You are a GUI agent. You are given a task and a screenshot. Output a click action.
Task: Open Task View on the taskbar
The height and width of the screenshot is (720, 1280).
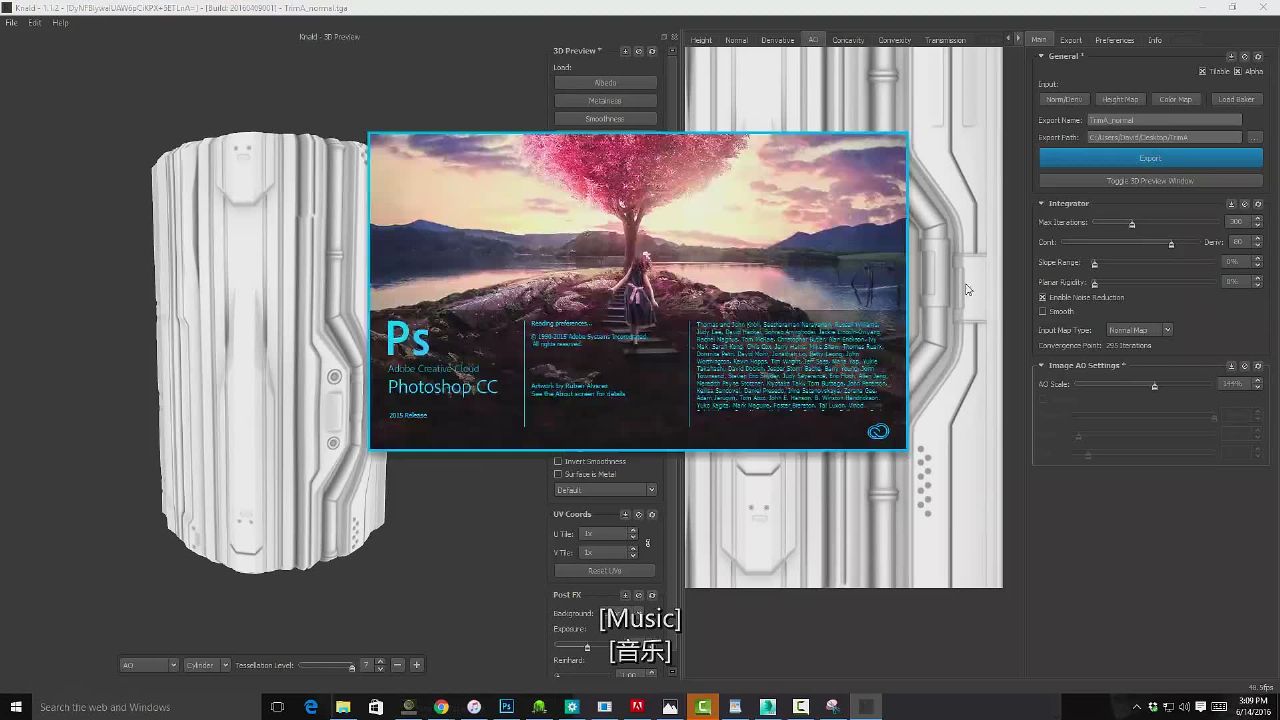277,707
